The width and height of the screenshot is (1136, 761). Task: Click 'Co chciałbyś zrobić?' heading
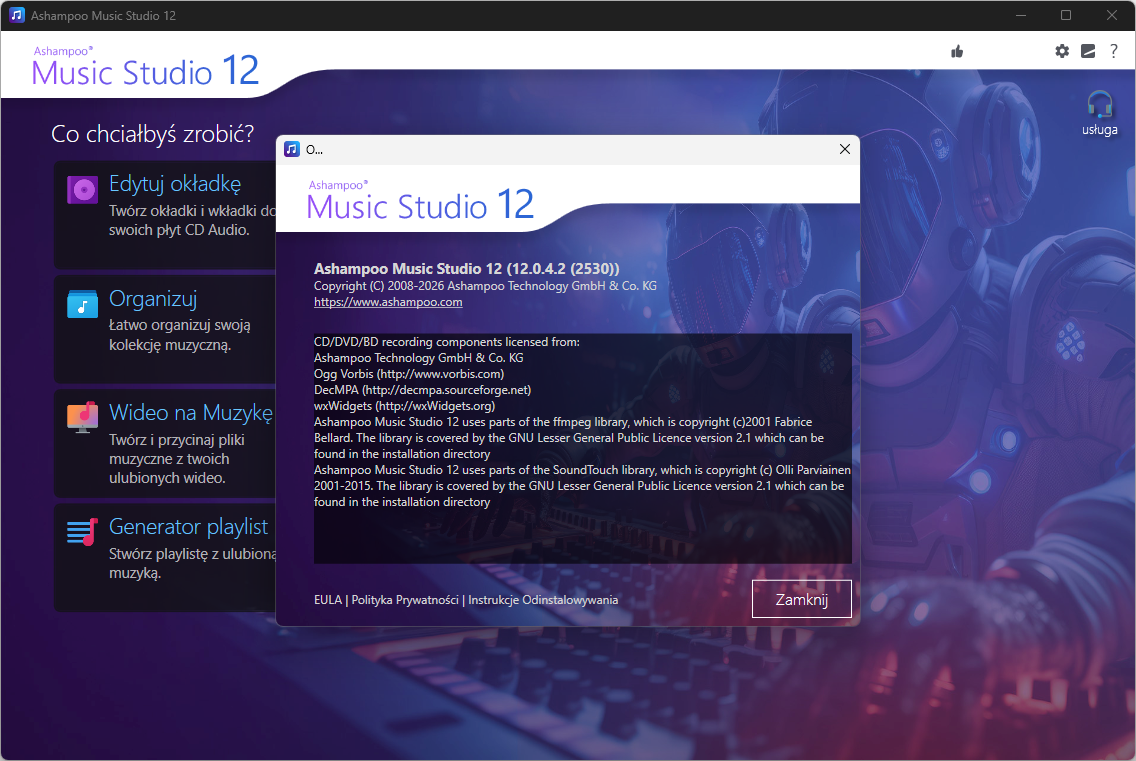pos(153,134)
